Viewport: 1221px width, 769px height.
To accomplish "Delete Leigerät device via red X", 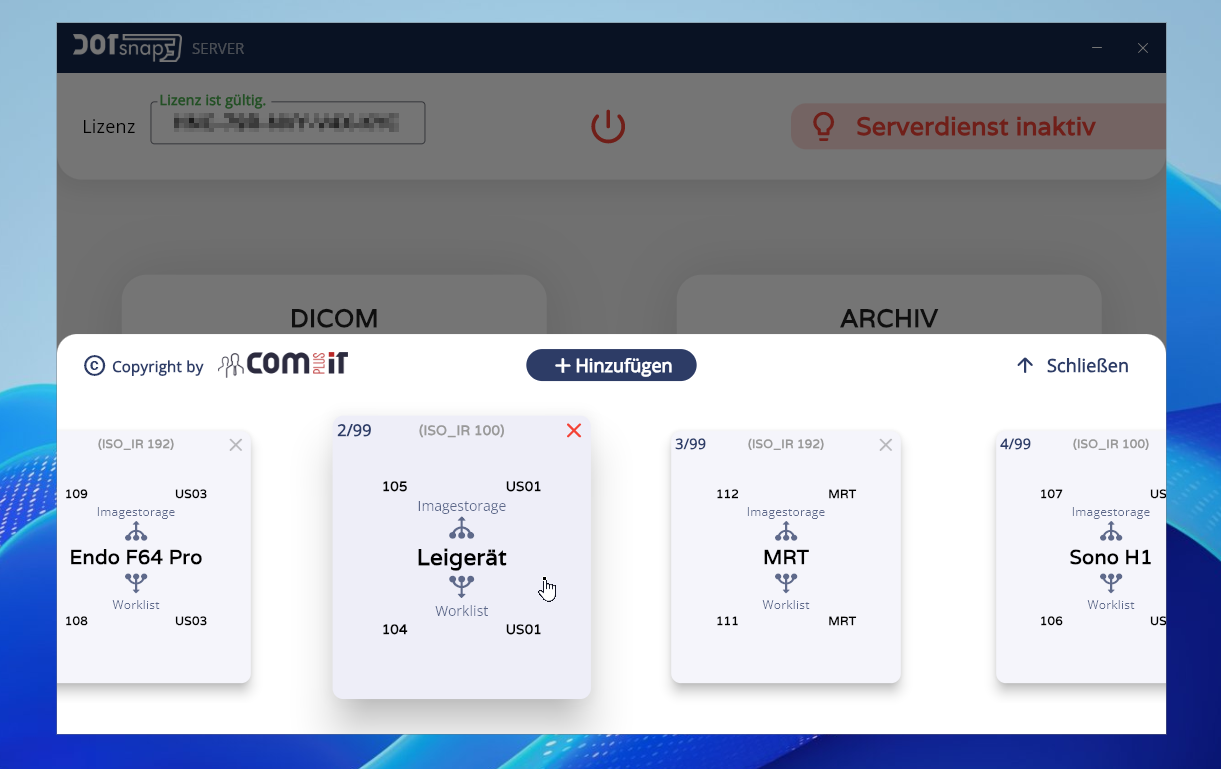I will pos(574,431).
